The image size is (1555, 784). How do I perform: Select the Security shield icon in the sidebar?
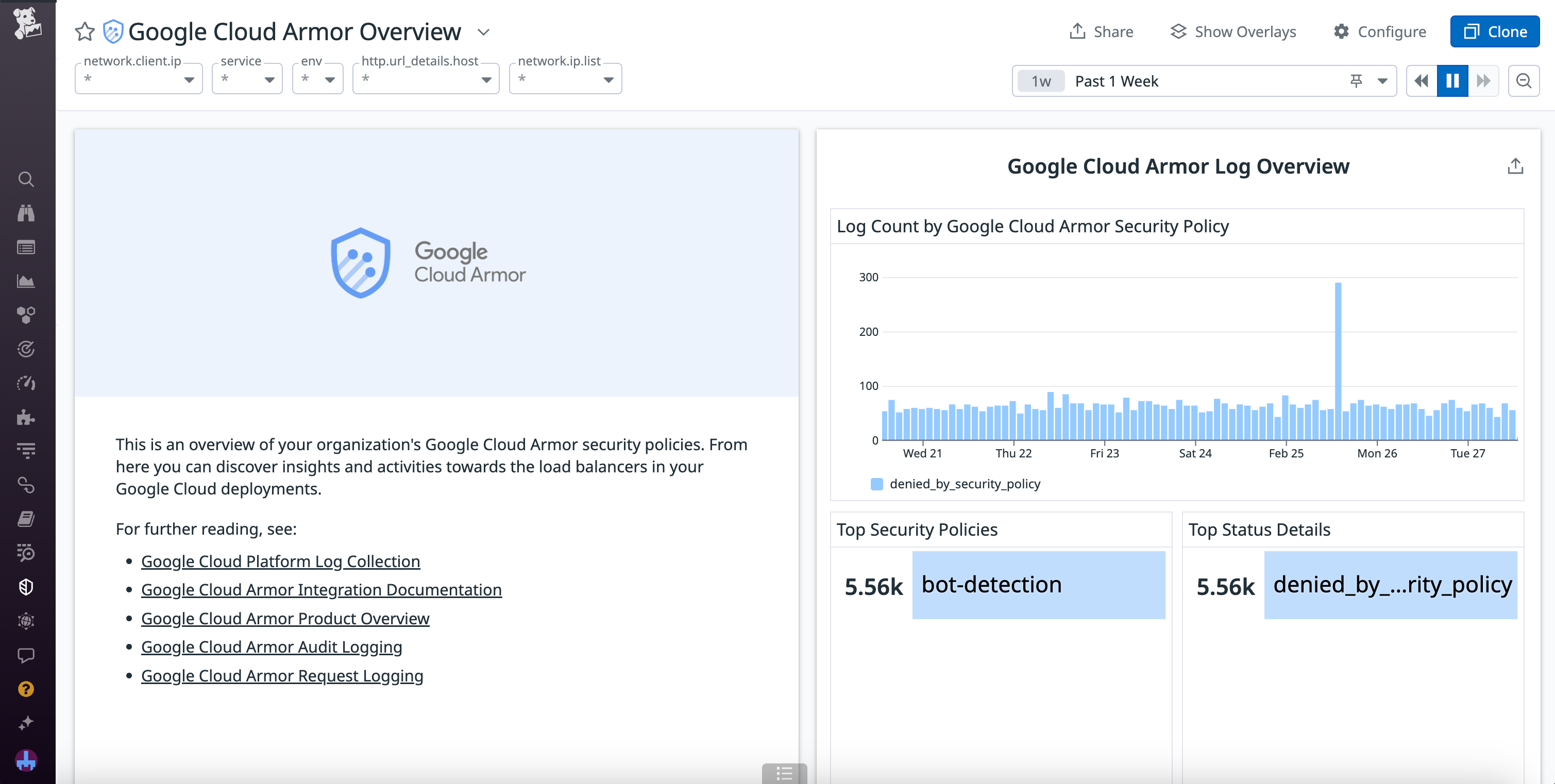click(27, 586)
